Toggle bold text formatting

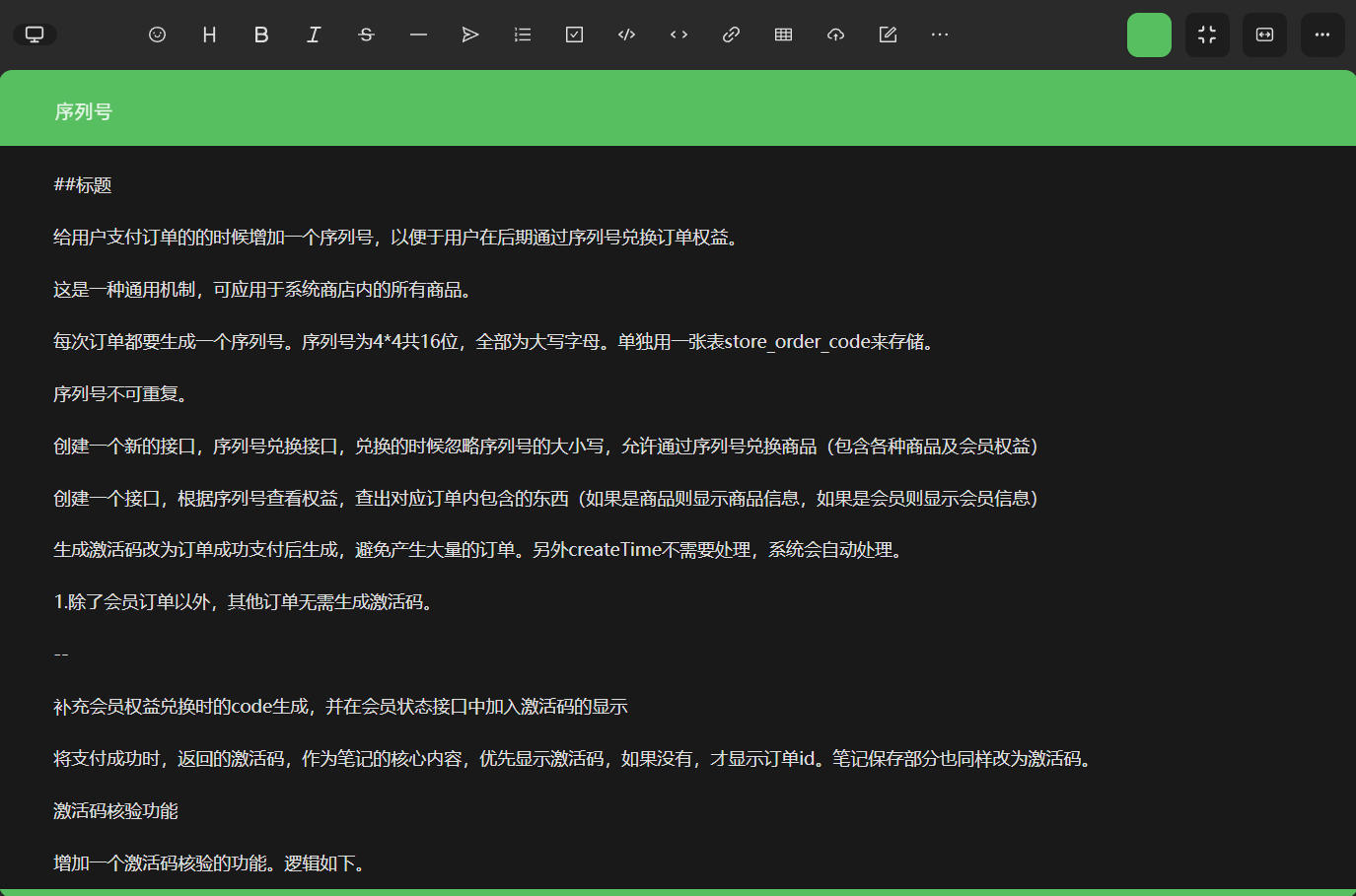point(261,34)
